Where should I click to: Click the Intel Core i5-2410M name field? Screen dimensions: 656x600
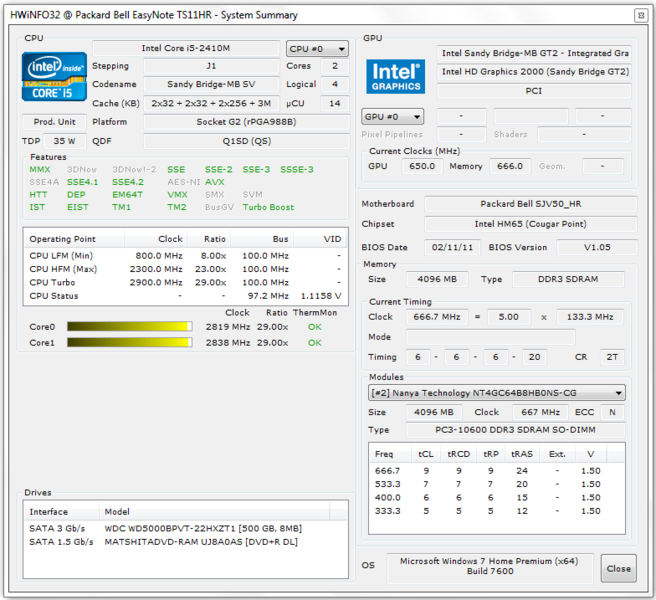pos(186,48)
